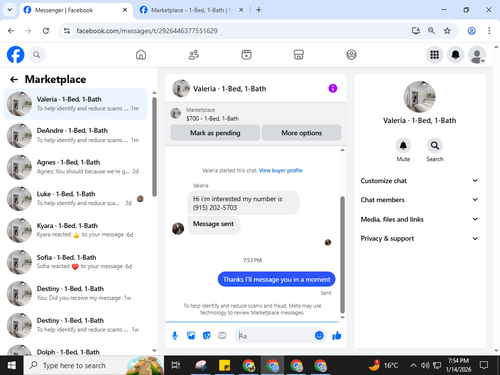Bookmark this page with the star icon

pos(447,31)
